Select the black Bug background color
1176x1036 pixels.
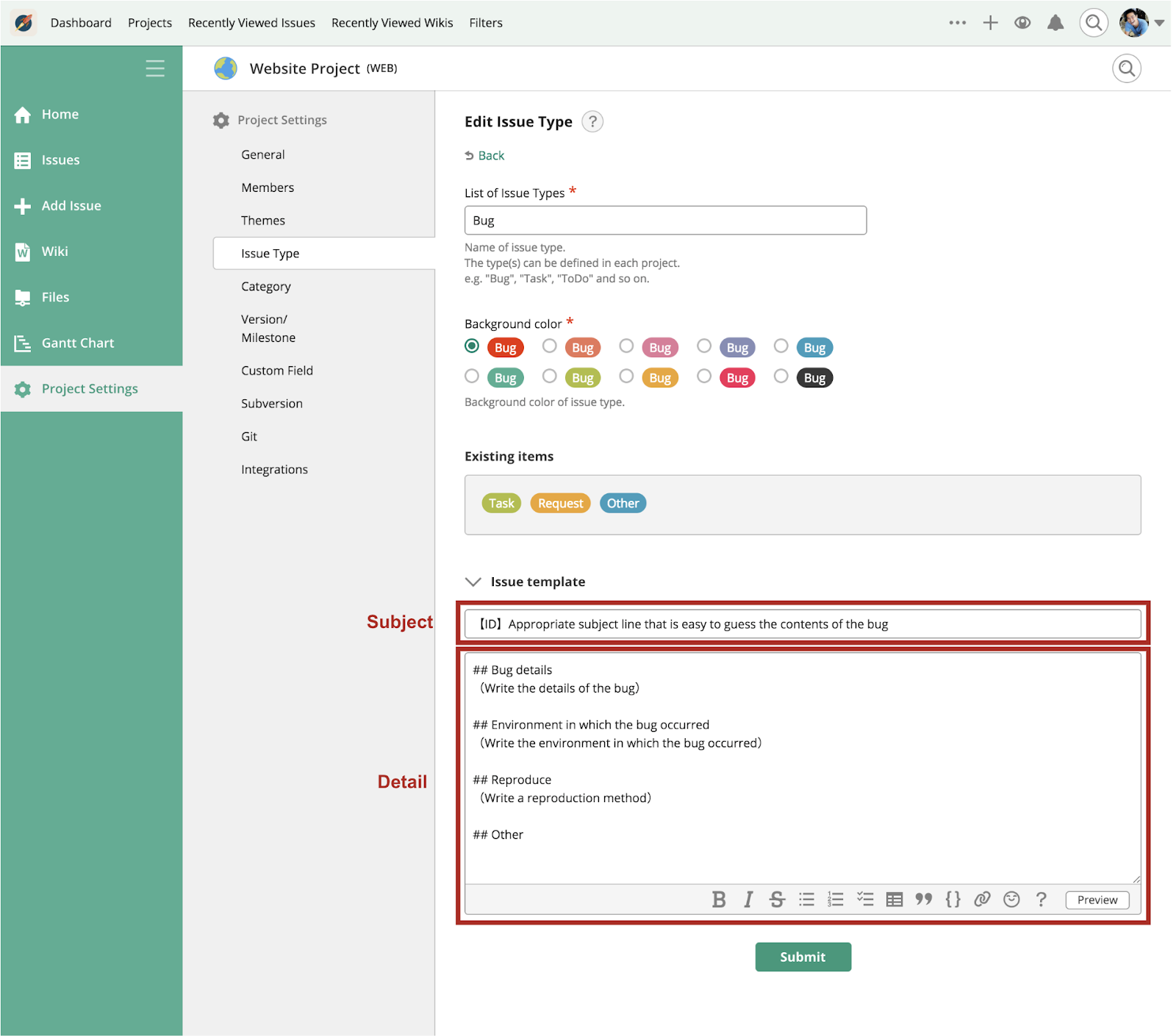(781, 376)
